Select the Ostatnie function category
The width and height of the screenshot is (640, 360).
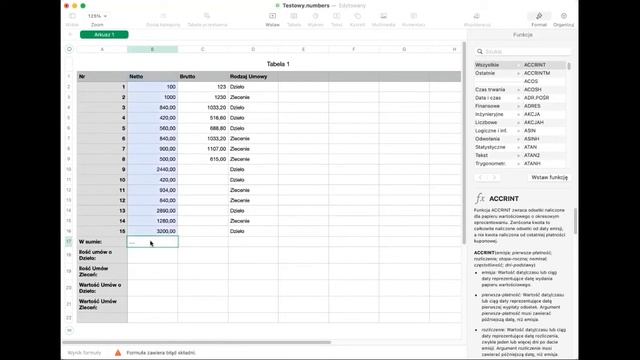click(498, 73)
